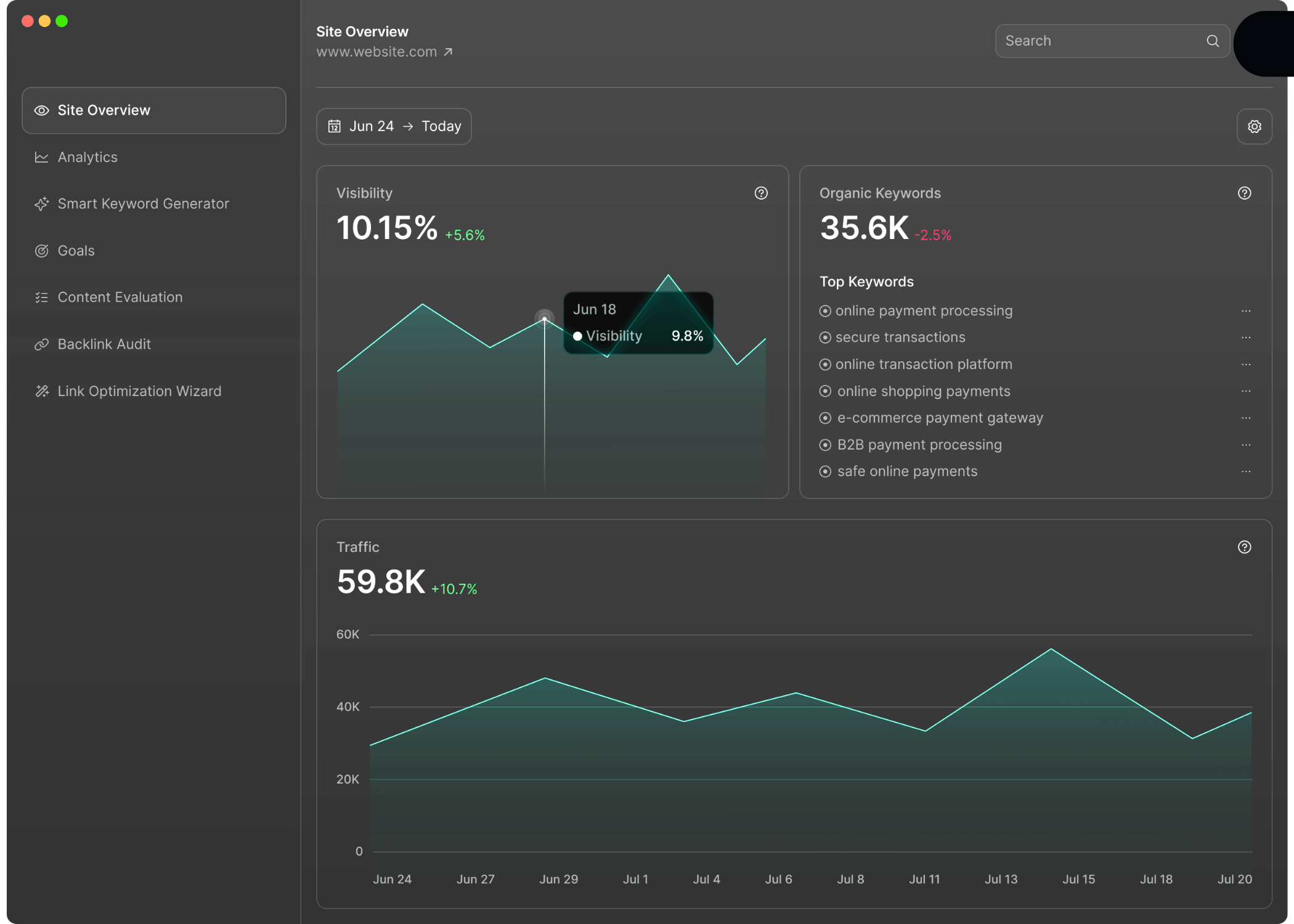Click the dark profile avatar circle
Viewport: 1294px width, 924px height.
(x=1263, y=43)
